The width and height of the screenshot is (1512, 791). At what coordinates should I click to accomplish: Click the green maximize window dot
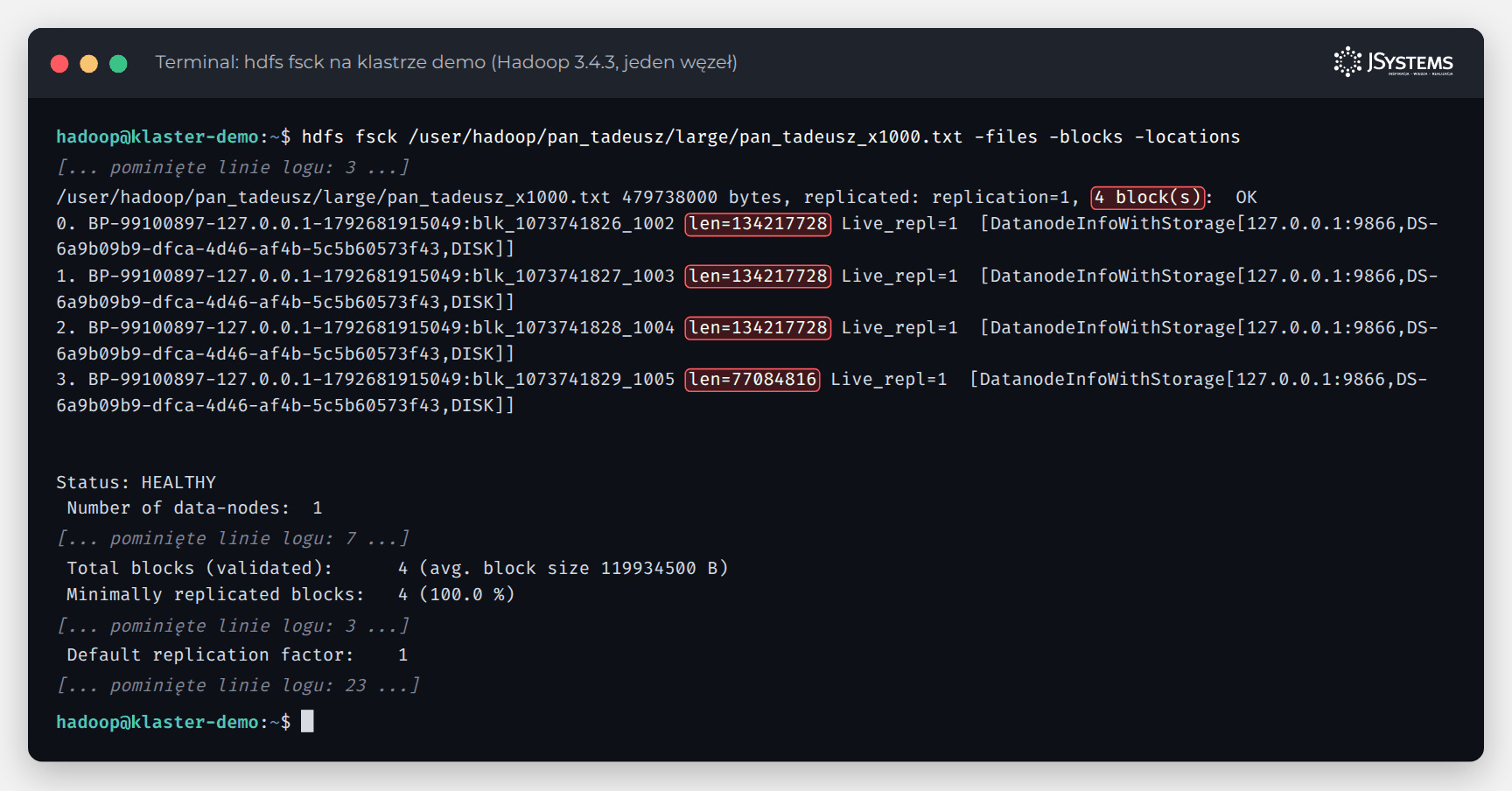click(118, 63)
